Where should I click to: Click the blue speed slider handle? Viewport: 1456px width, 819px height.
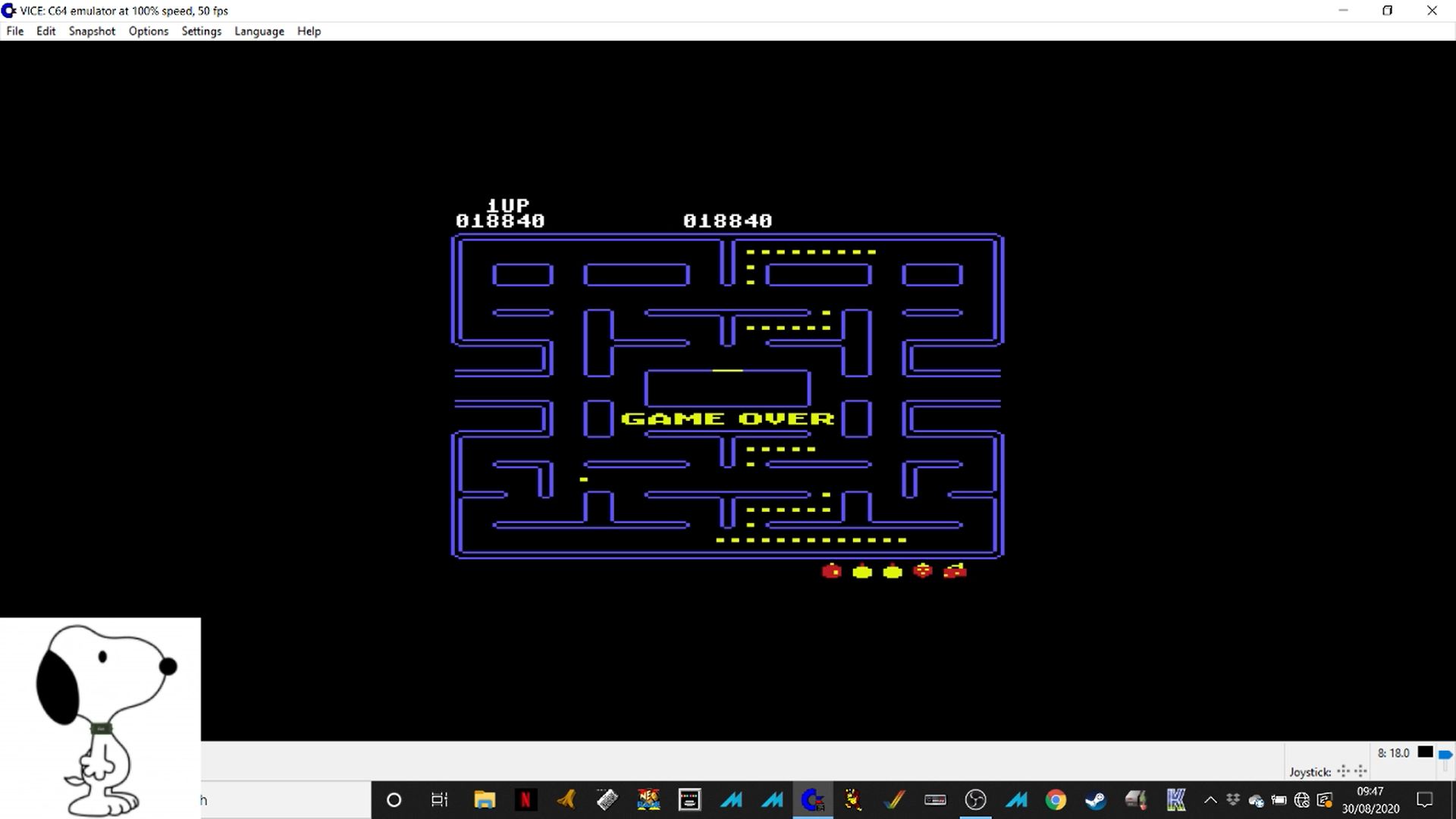(1445, 755)
